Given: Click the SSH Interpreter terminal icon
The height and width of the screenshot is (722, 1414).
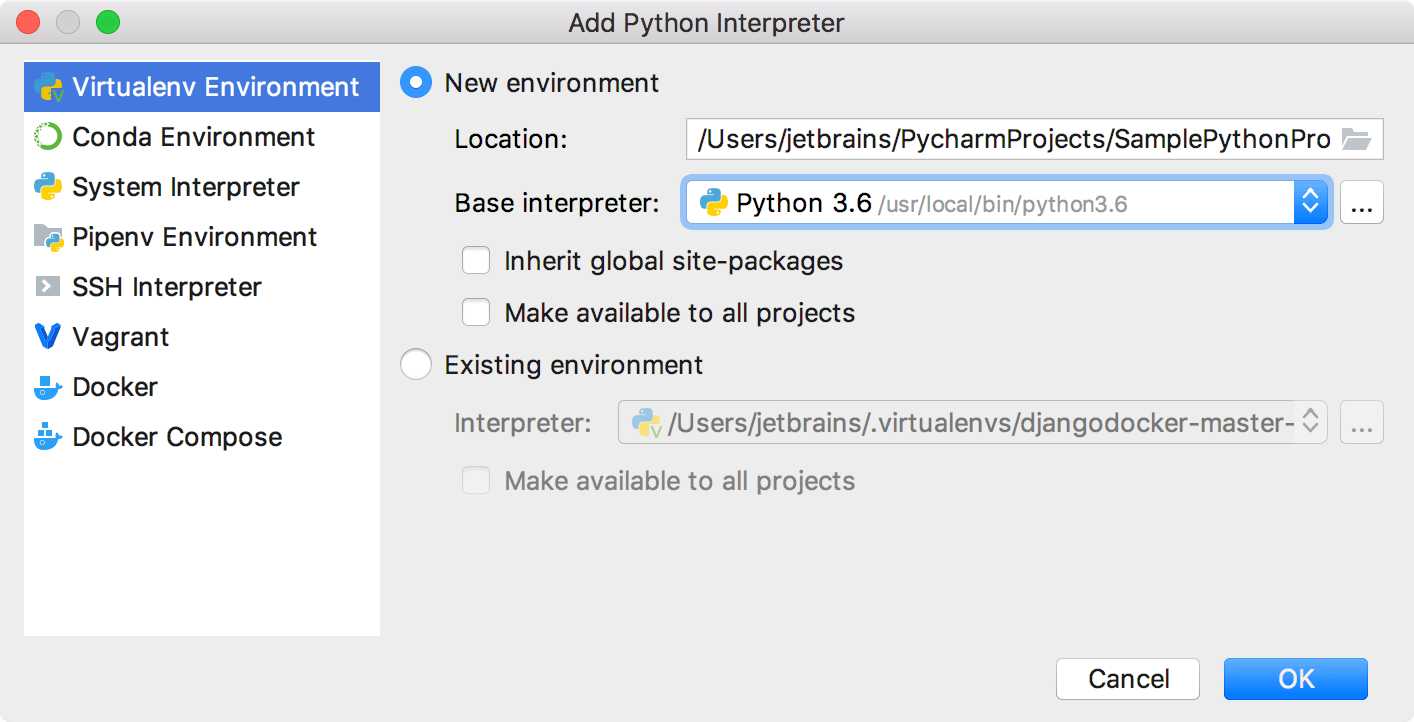Looking at the screenshot, I should 48,287.
